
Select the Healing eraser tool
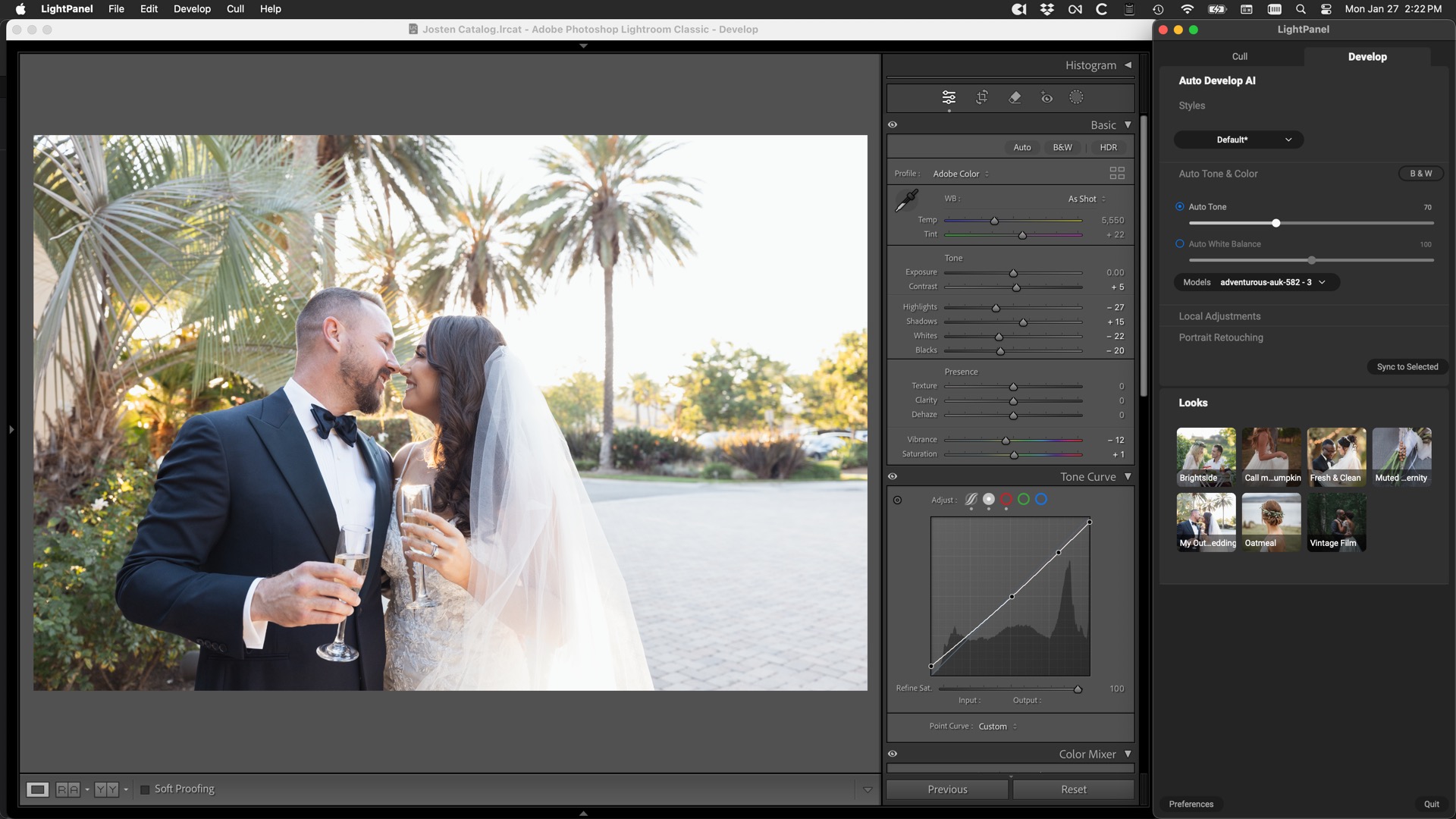(x=1015, y=97)
